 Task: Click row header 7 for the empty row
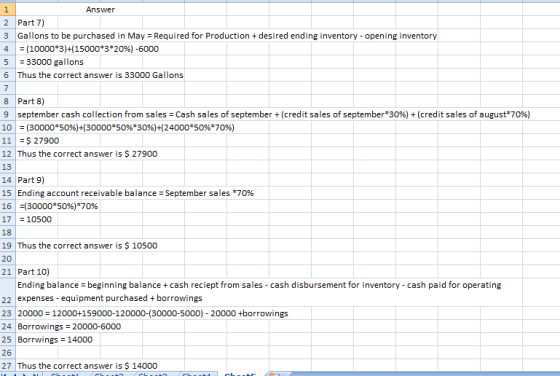7,88
